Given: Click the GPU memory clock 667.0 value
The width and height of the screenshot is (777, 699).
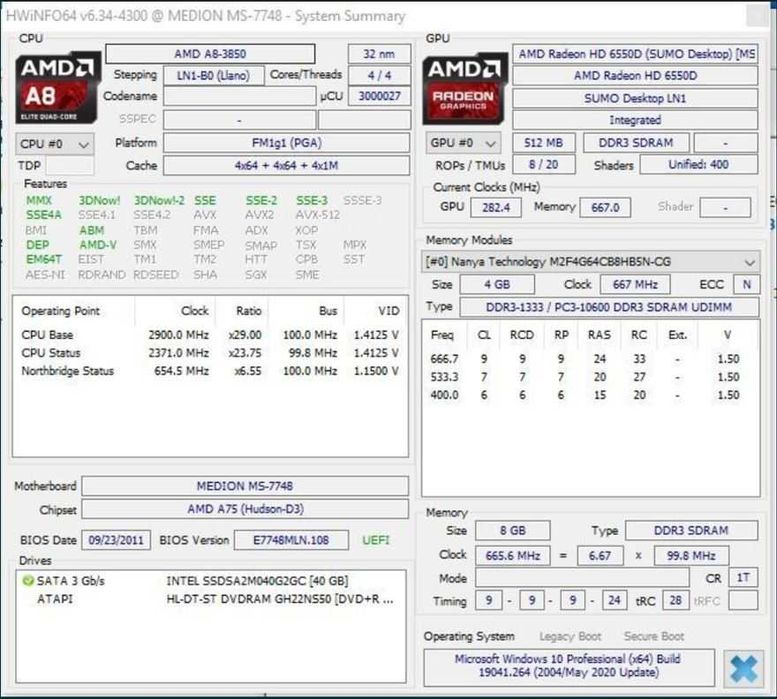Looking at the screenshot, I should 605,207.
